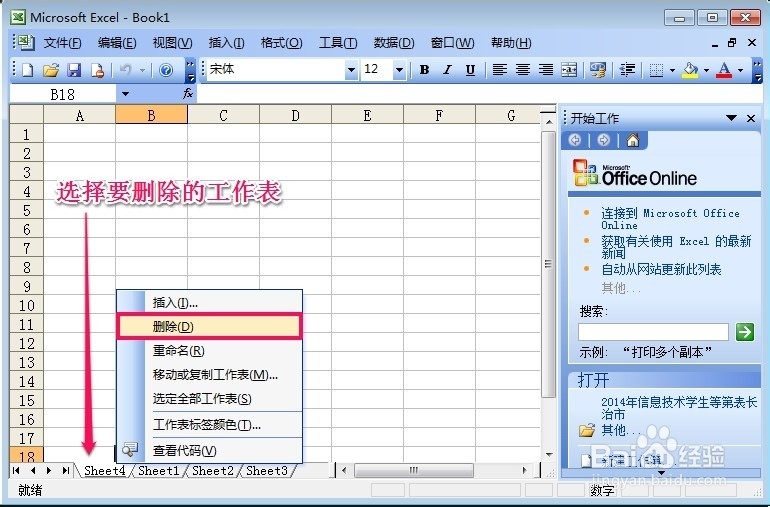The image size is (770, 507).
Task: Choose 删除(D) in the context menu
Action: (210, 327)
